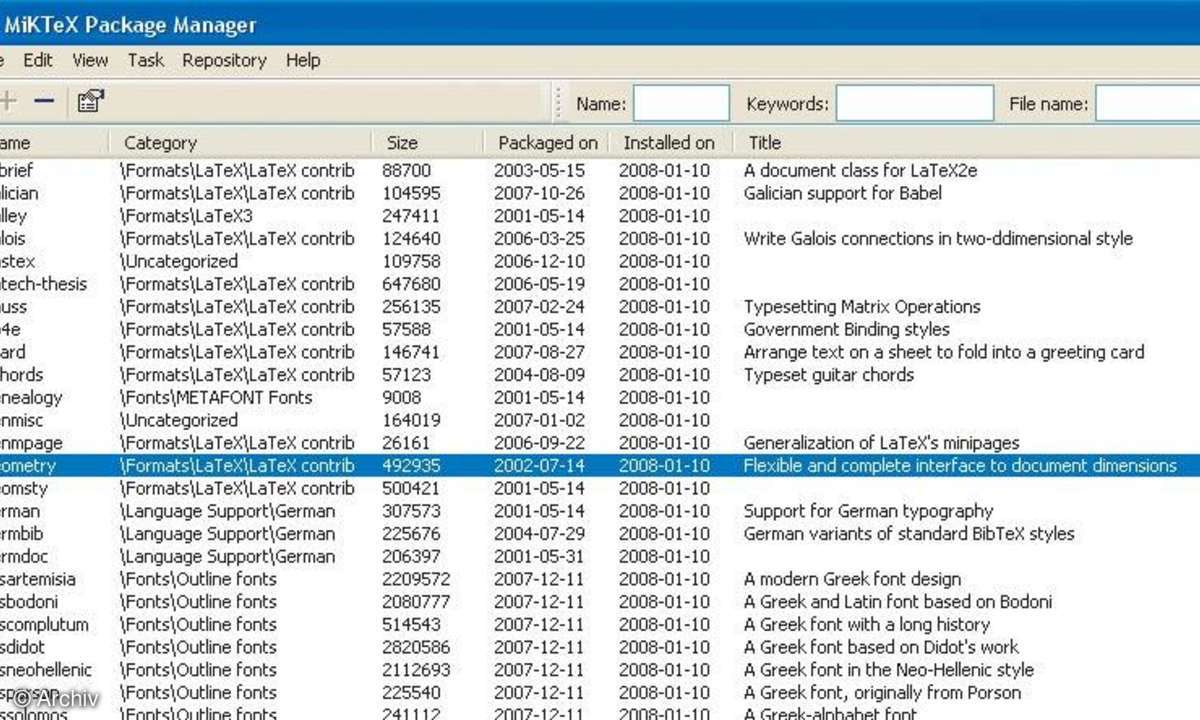Select 'Support for German typography' row

pyautogui.click(x=600, y=511)
